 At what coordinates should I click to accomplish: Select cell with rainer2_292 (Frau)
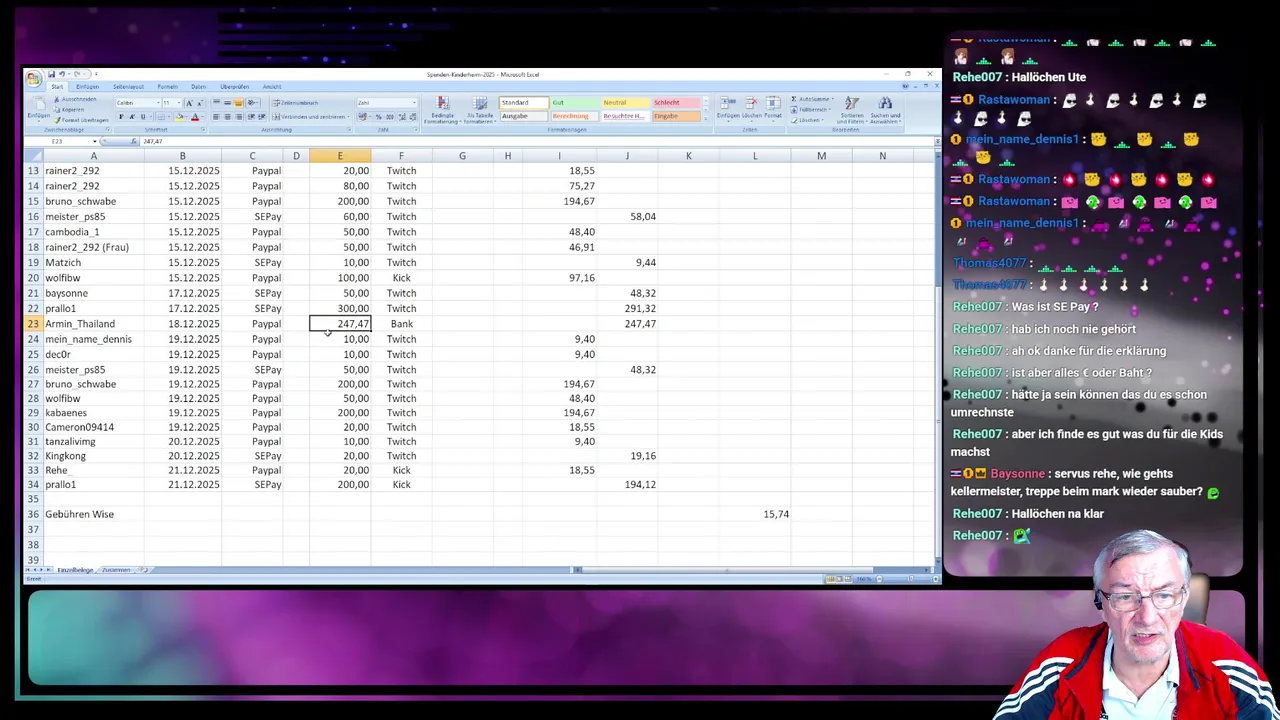pyautogui.click(x=94, y=247)
